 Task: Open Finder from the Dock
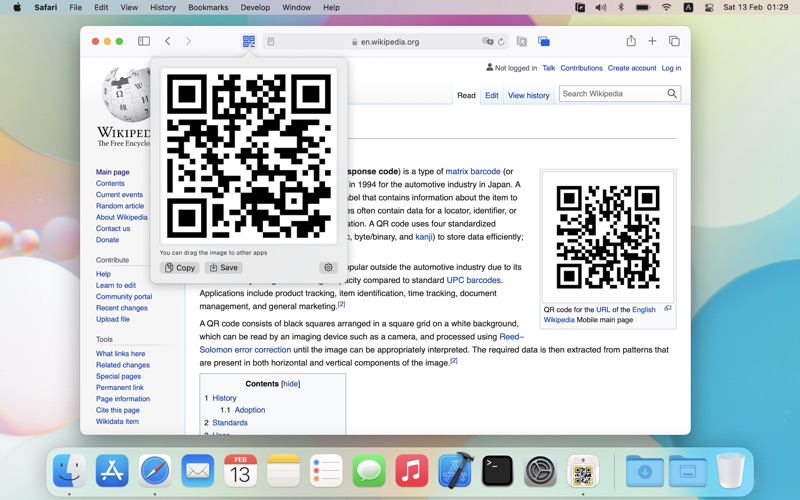[69, 470]
